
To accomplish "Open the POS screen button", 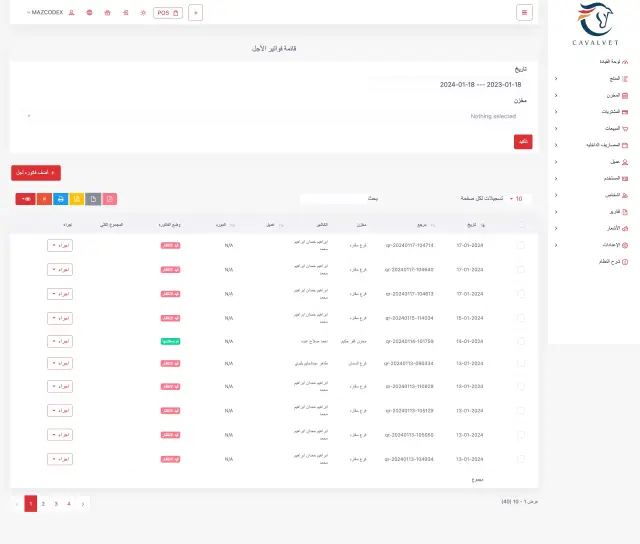I will (x=168, y=13).
